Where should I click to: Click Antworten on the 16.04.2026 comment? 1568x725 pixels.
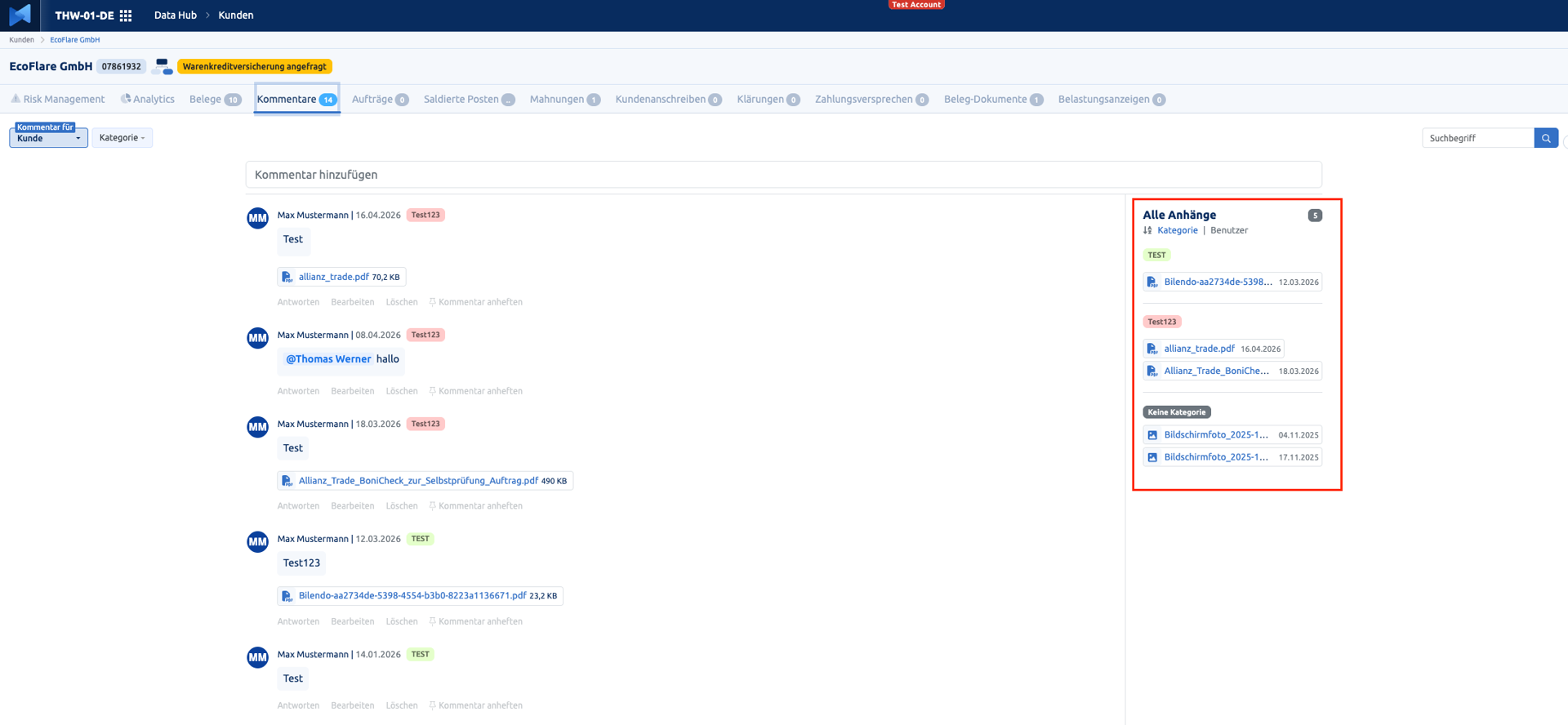[298, 302]
